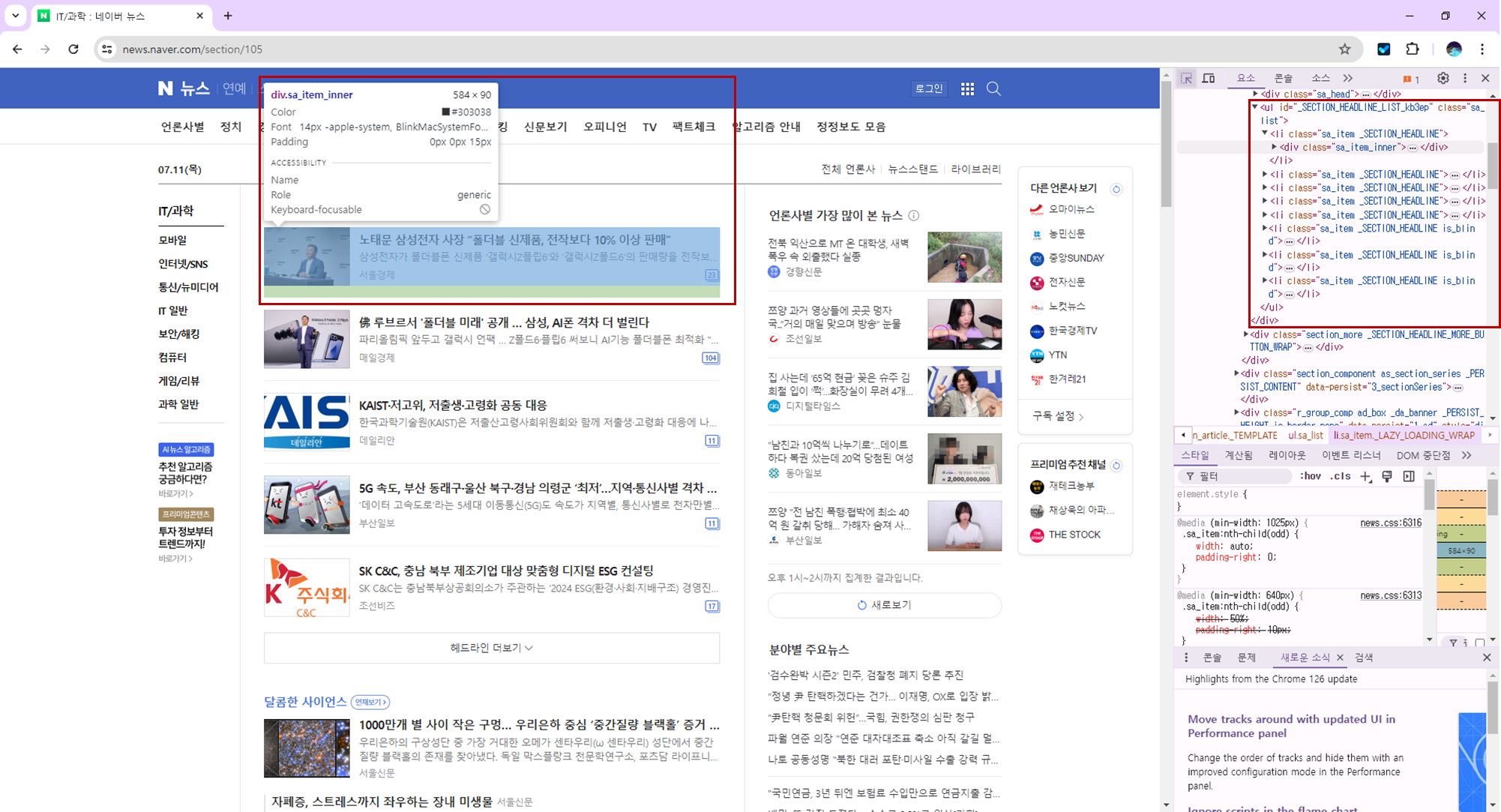Expand the div section_component as_section_series node

click(1236, 373)
